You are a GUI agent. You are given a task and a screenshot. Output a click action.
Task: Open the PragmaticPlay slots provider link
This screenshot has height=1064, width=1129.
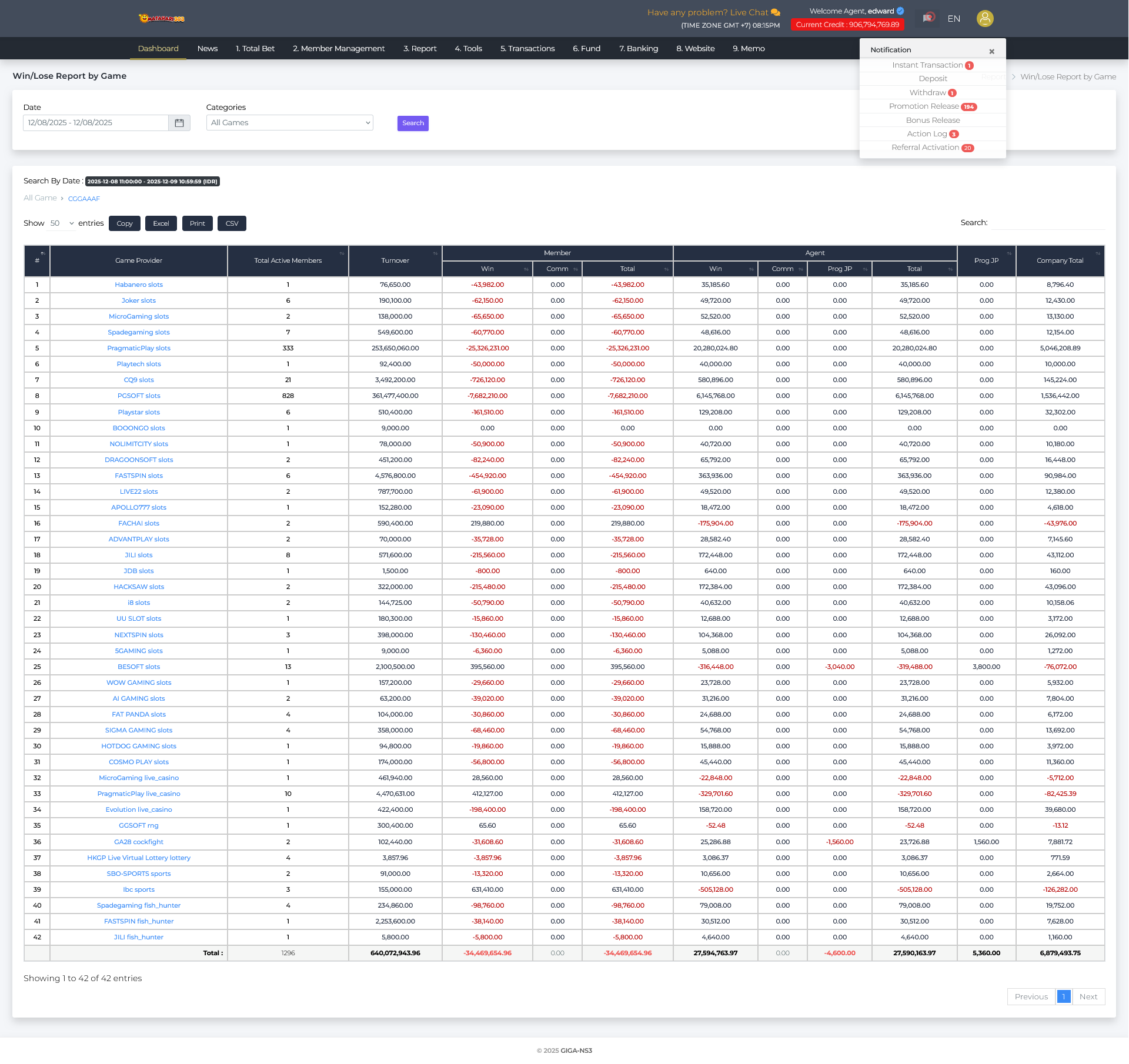tap(139, 349)
